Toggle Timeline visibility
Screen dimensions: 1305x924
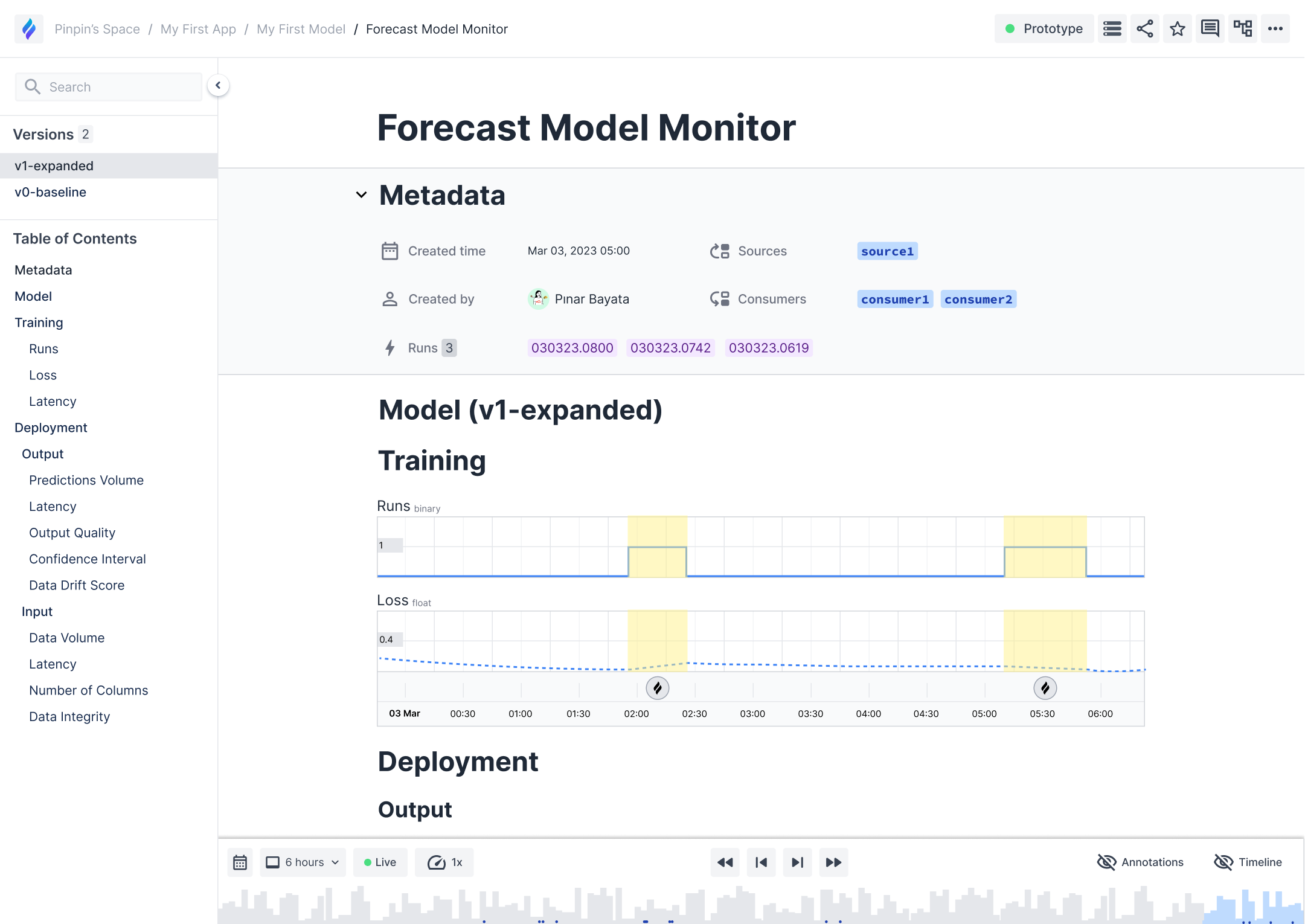(x=1248, y=862)
